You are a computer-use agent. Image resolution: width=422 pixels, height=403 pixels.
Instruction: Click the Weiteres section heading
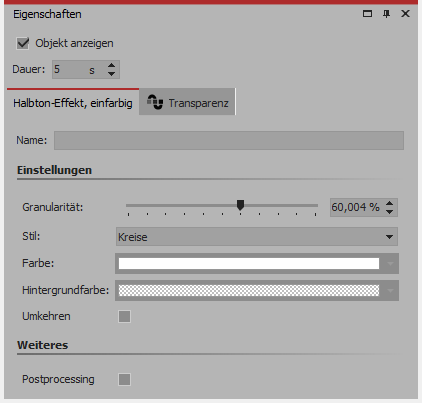43,345
